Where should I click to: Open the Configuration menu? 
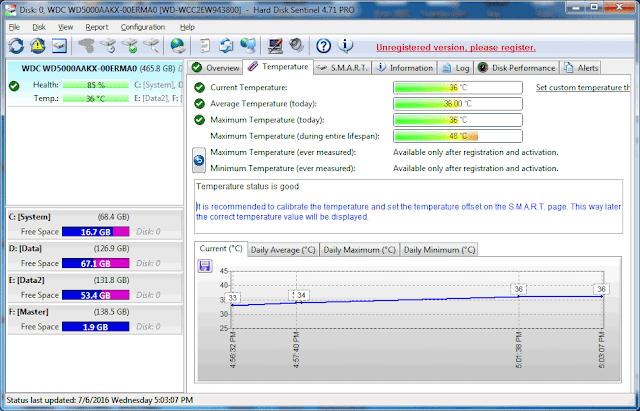coord(143,27)
